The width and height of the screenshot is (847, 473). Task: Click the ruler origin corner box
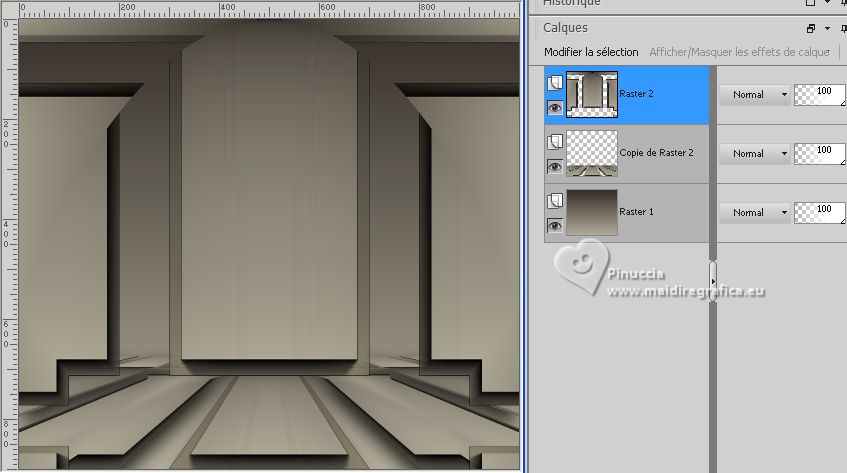(10, 10)
